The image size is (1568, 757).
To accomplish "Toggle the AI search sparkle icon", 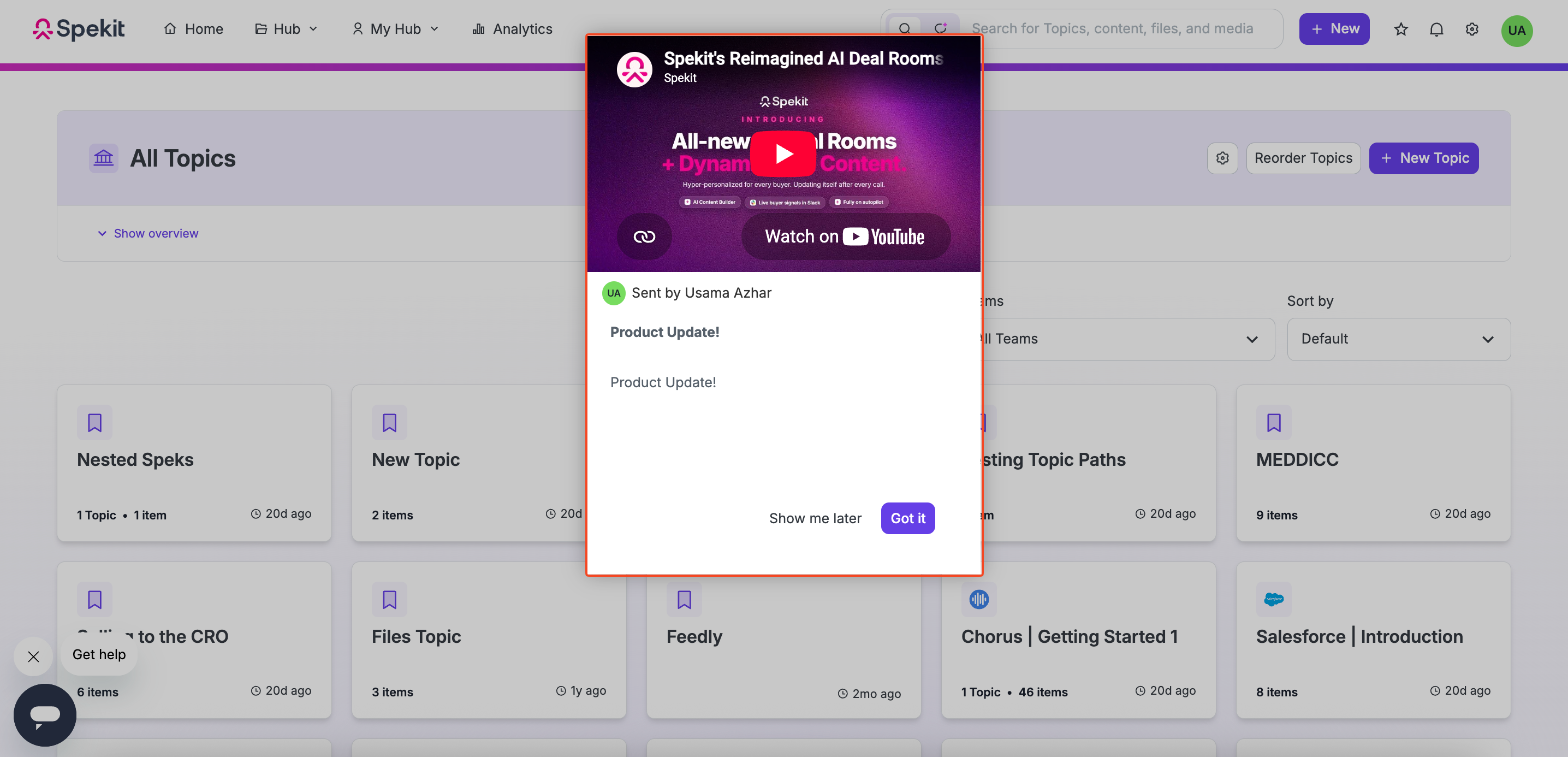I will click(941, 28).
